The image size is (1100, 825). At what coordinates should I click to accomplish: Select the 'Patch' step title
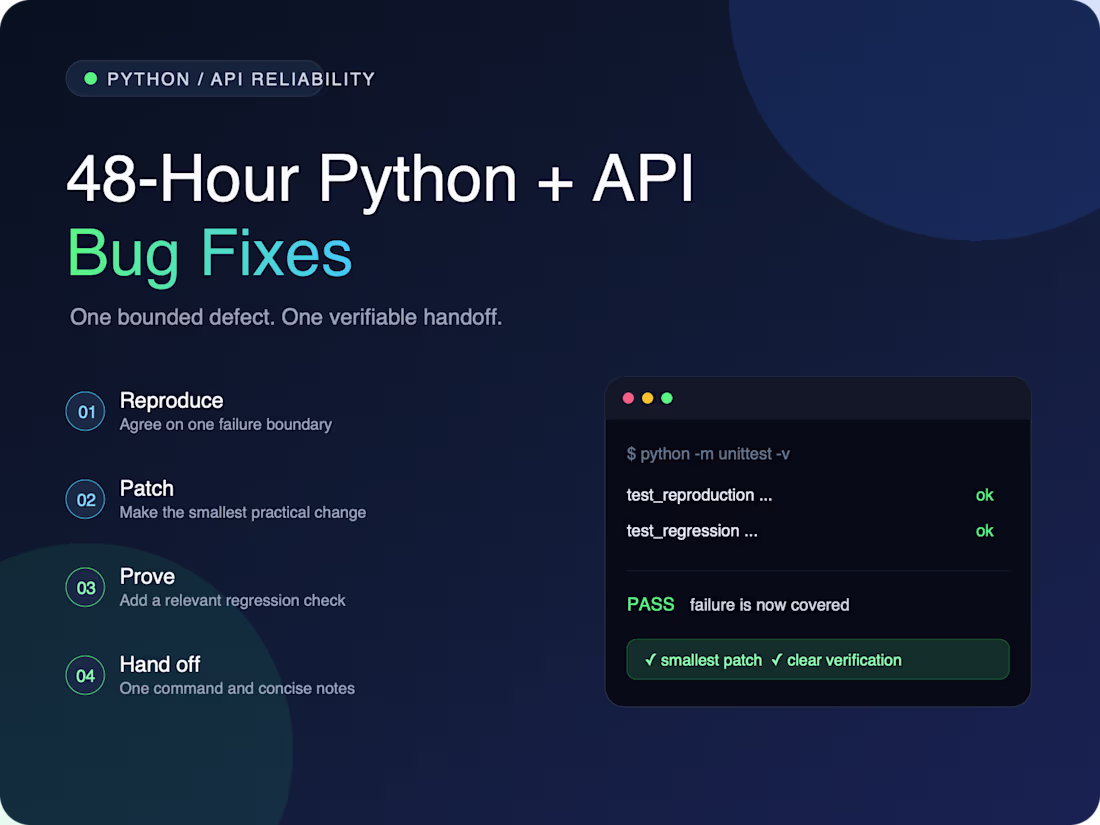point(147,488)
